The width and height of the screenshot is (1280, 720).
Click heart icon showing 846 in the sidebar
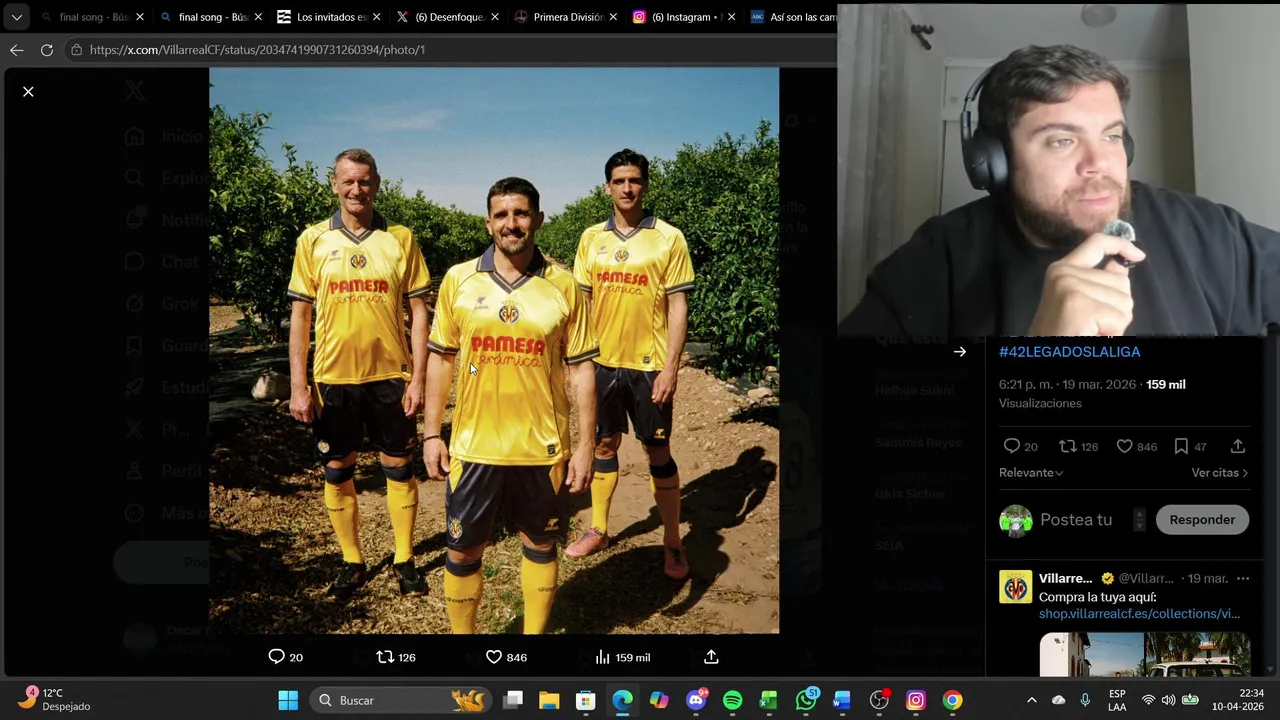click(1125, 446)
